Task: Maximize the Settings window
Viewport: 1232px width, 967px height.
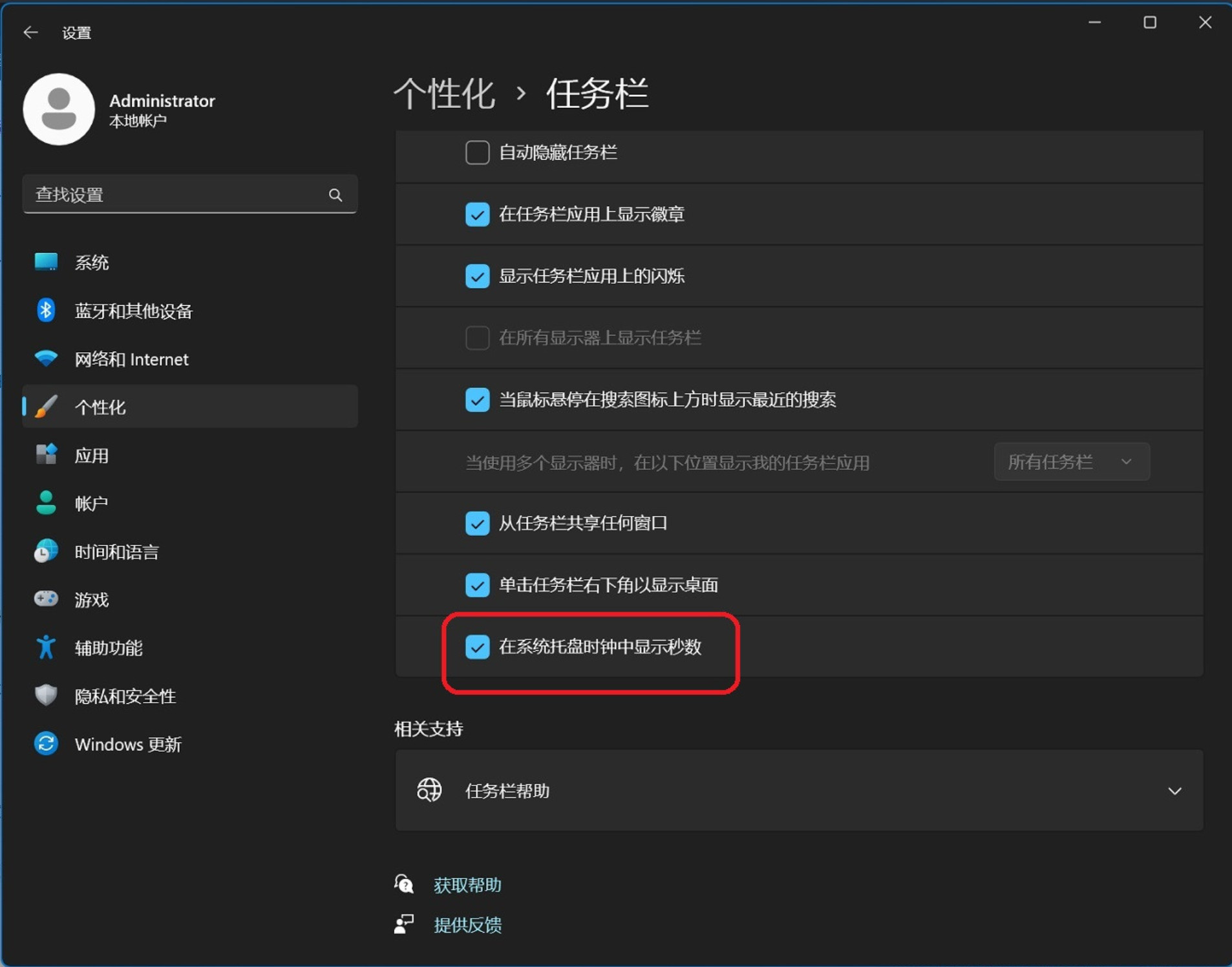Action: (x=1150, y=23)
